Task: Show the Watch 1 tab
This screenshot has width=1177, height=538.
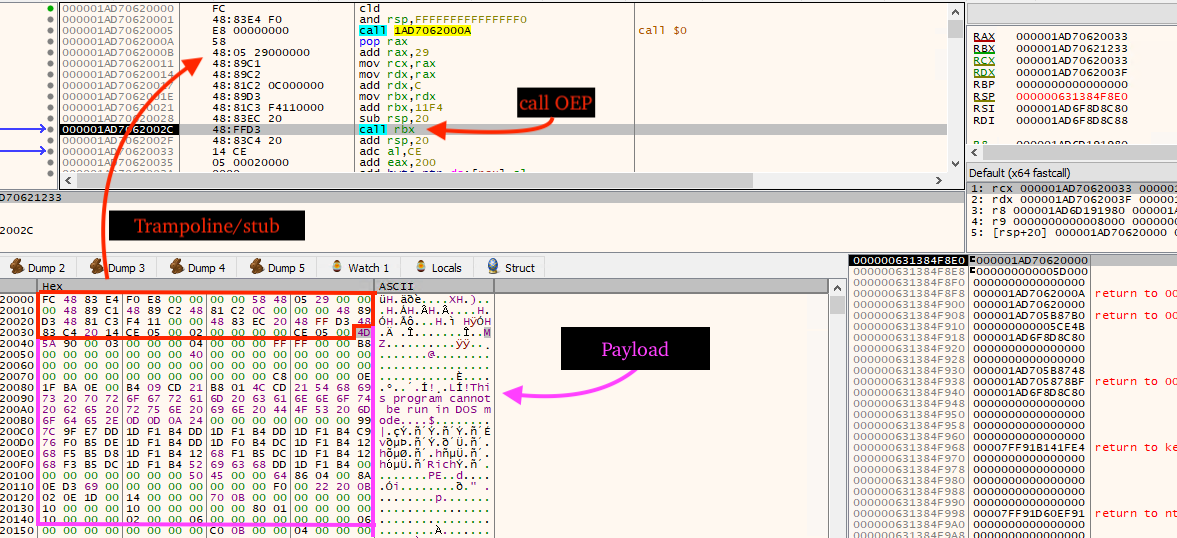Action: pyautogui.click(x=360, y=267)
